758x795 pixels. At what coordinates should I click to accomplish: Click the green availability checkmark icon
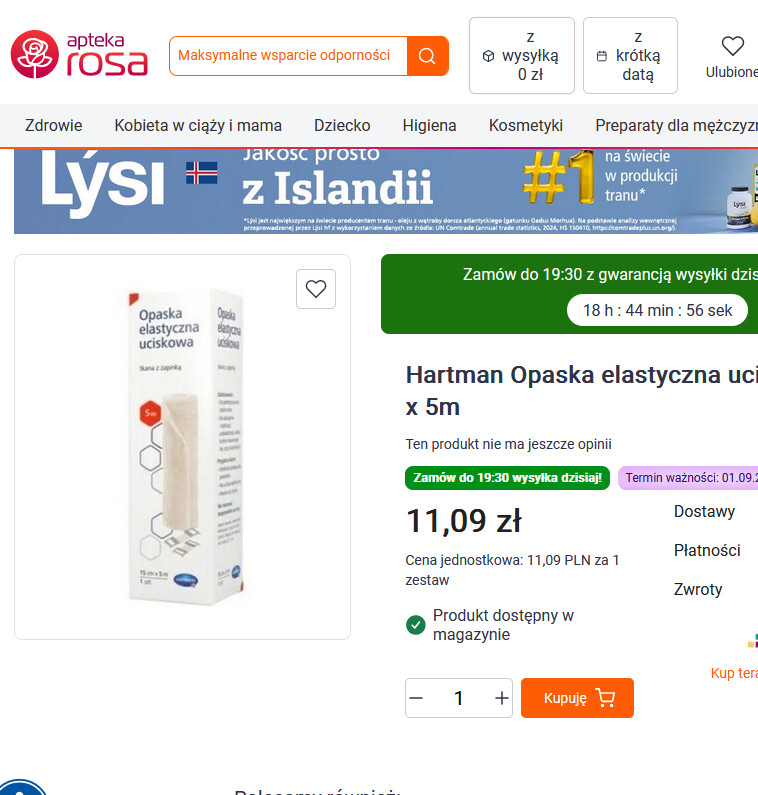coord(416,625)
